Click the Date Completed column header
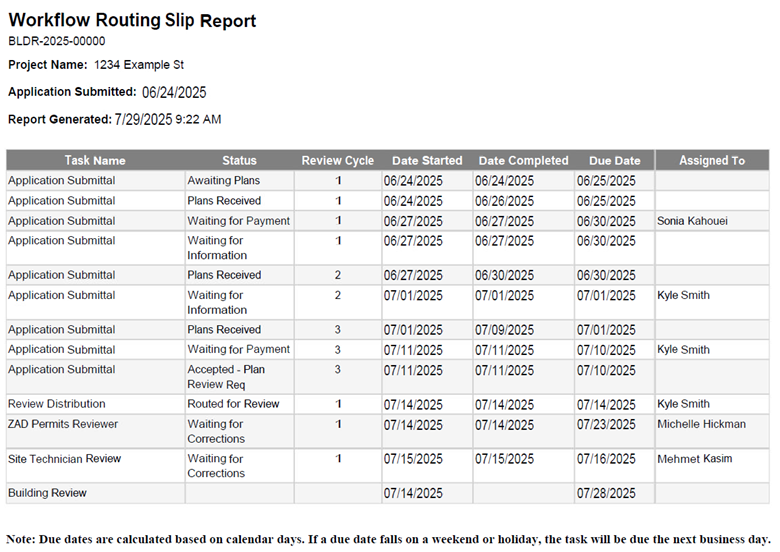 click(523, 160)
